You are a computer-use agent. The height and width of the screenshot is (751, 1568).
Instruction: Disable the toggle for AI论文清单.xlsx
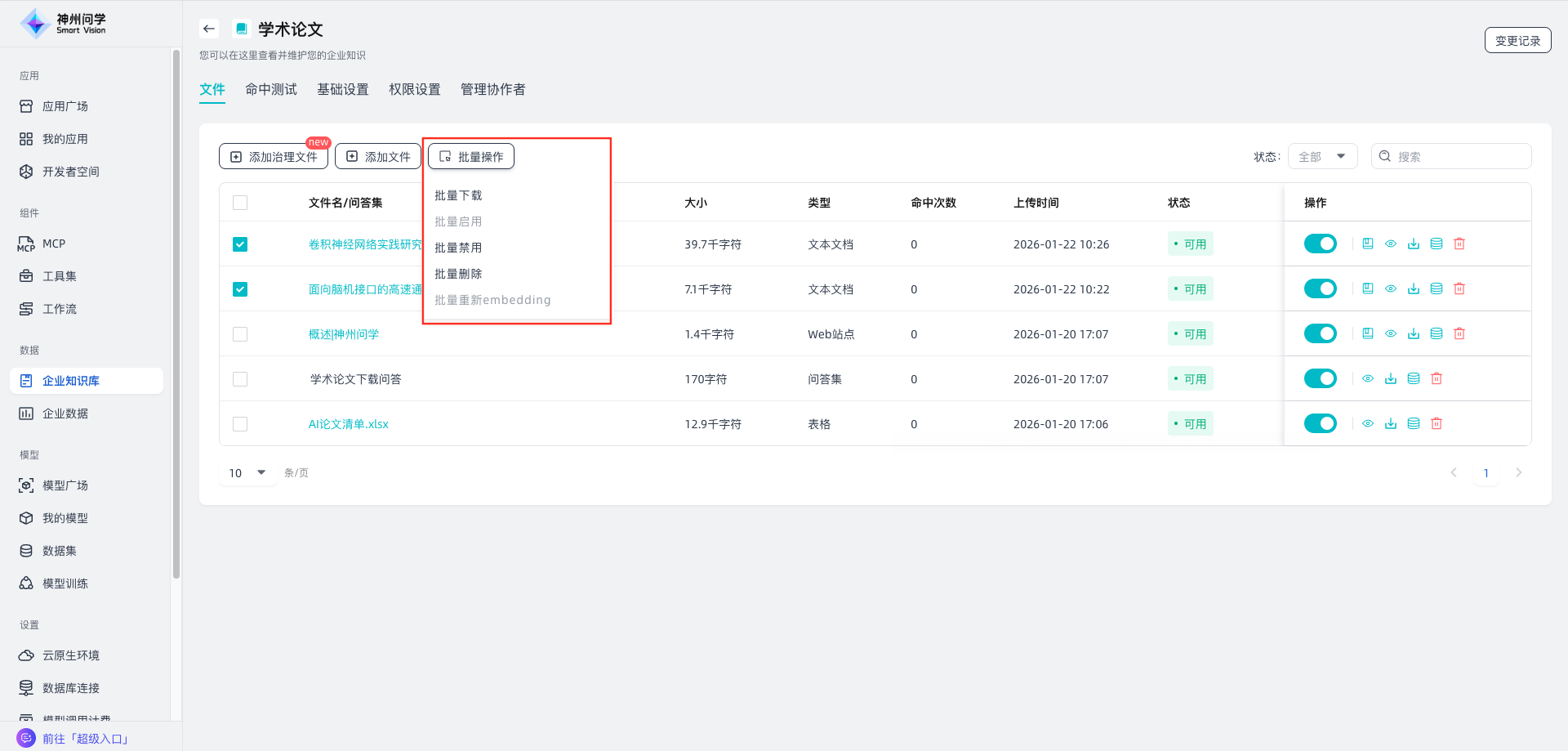coord(1320,423)
